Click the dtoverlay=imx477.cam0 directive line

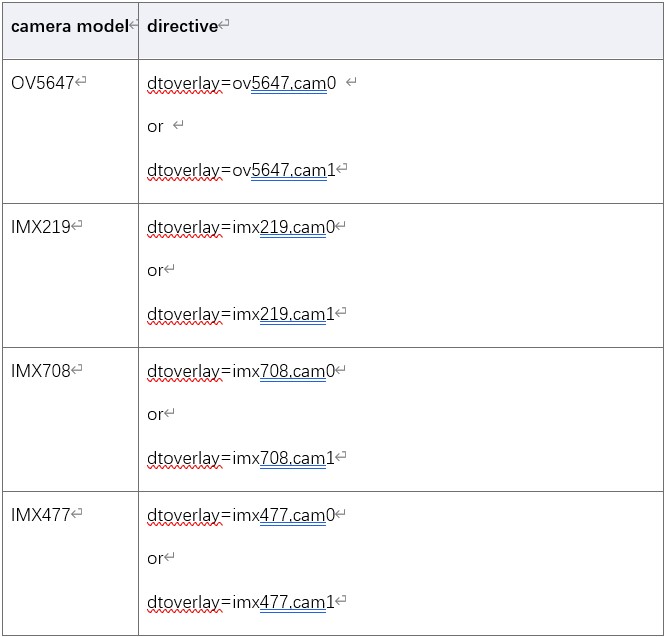click(241, 515)
